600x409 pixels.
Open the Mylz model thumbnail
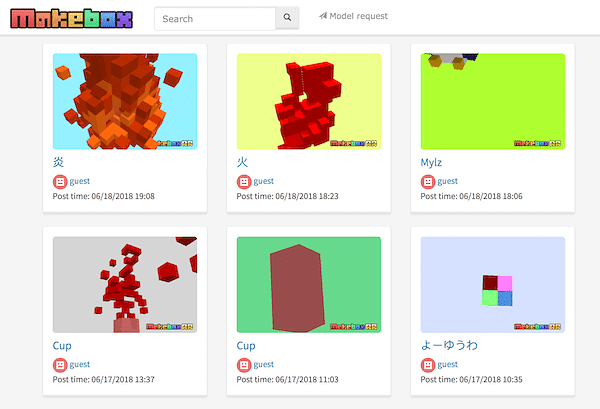coord(492,101)
